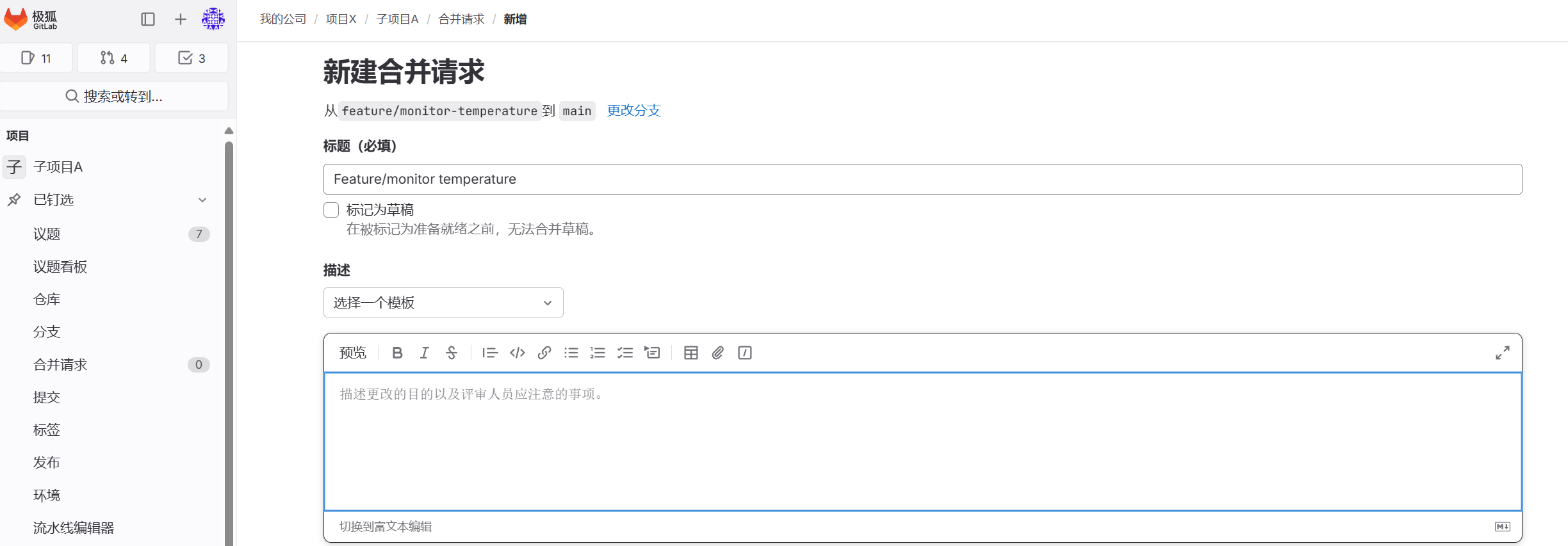Click 搜索或转到 search button
1568x546 pixels.
[114, 96]
